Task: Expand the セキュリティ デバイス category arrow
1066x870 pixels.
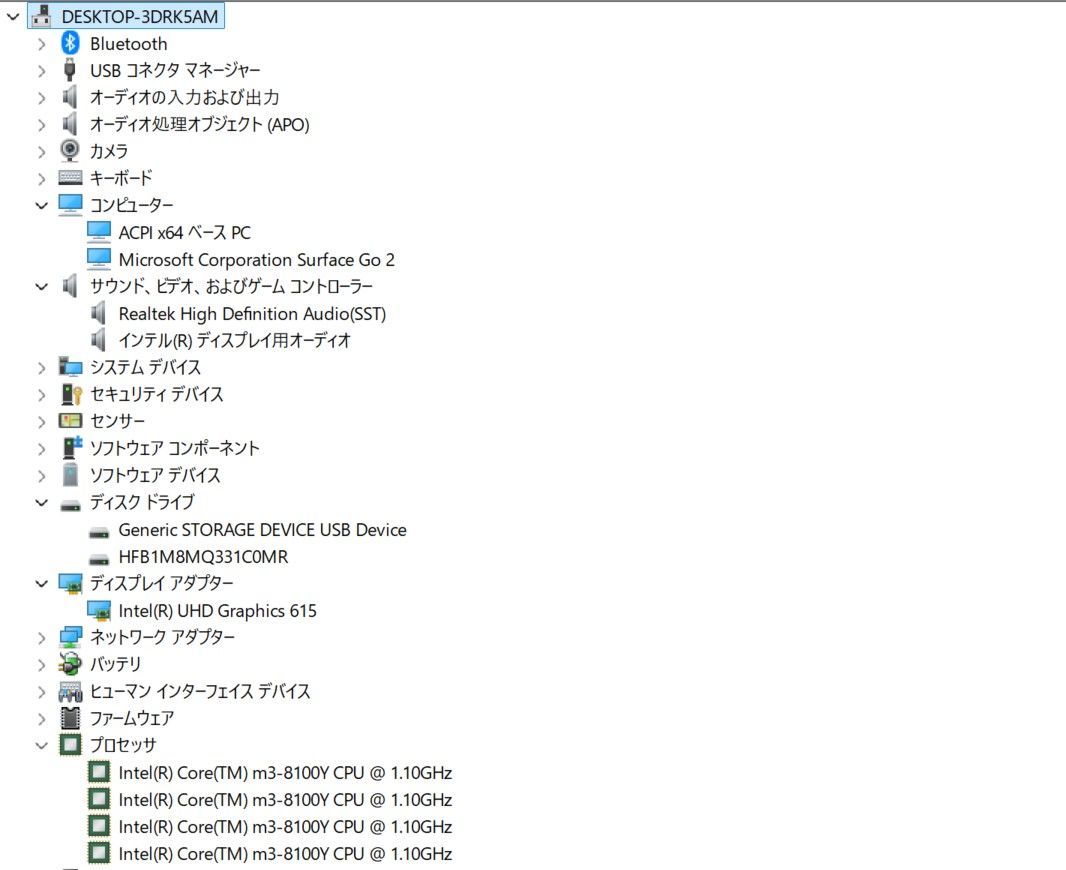Action: pos(41,395)
